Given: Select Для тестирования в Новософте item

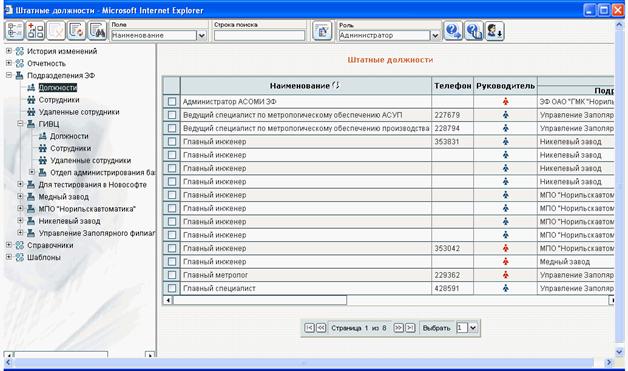Looking at the screenshot, I should coord(93,185).
